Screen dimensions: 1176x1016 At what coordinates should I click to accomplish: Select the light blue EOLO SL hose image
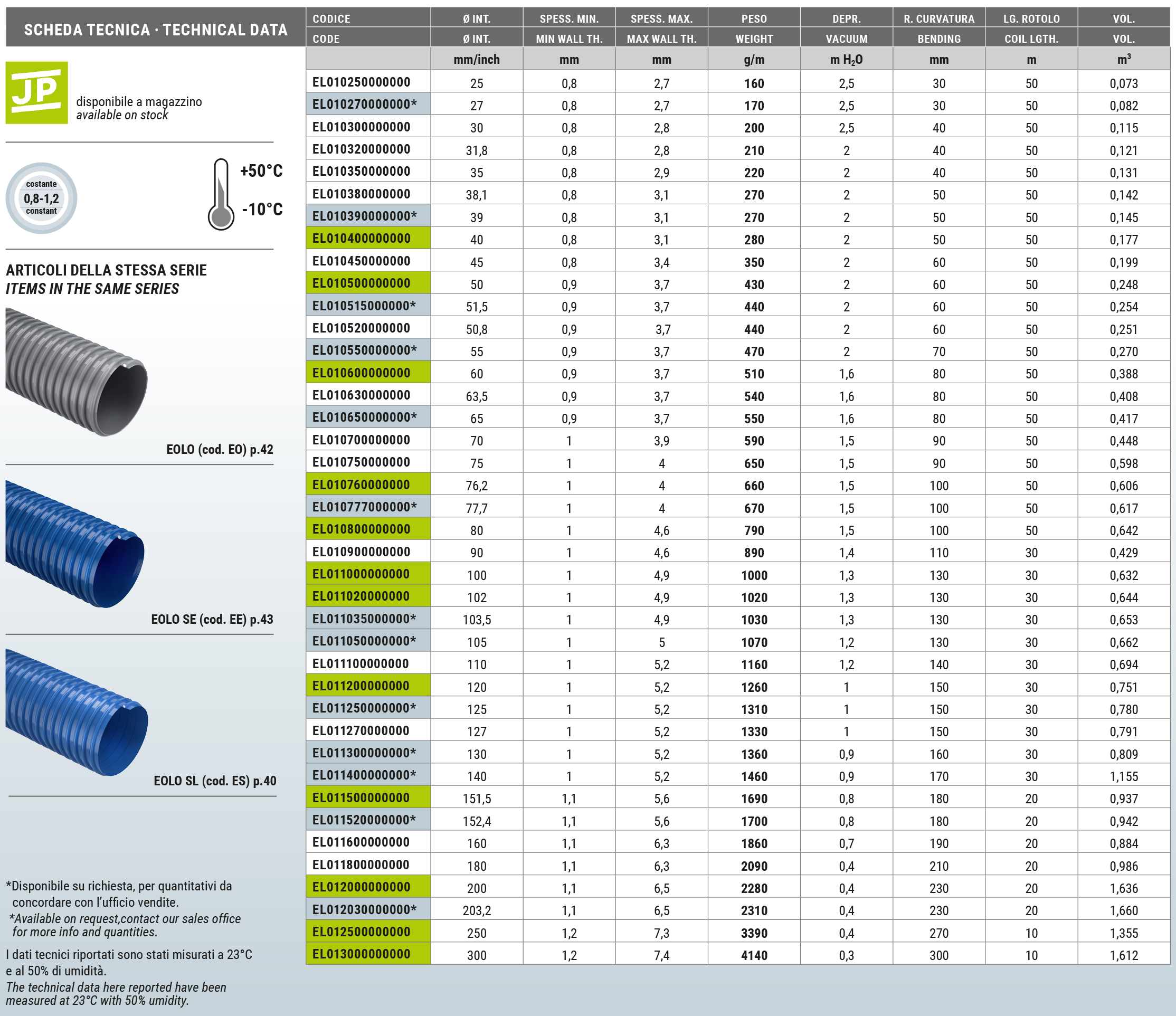point(77,713)
